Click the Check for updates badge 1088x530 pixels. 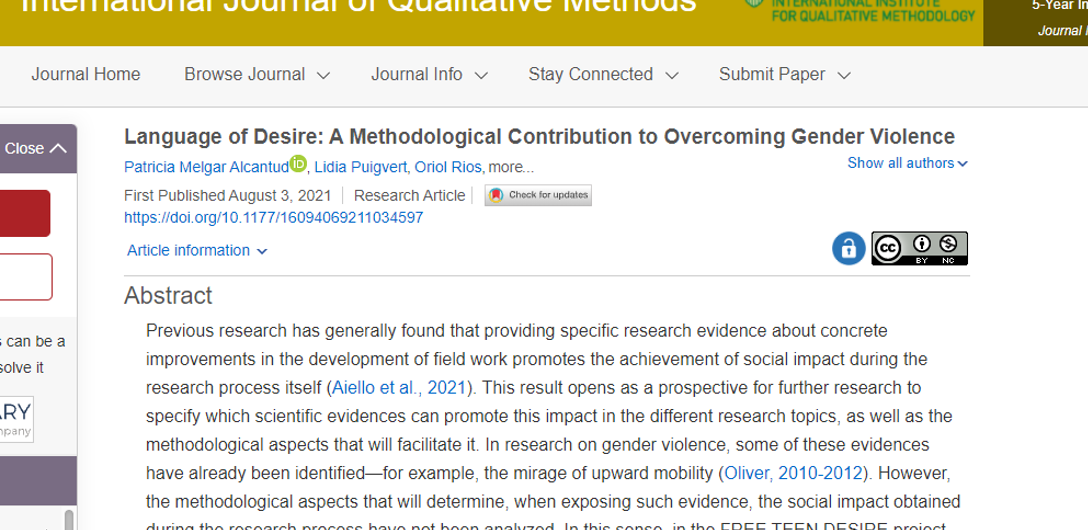pos(538,196)
